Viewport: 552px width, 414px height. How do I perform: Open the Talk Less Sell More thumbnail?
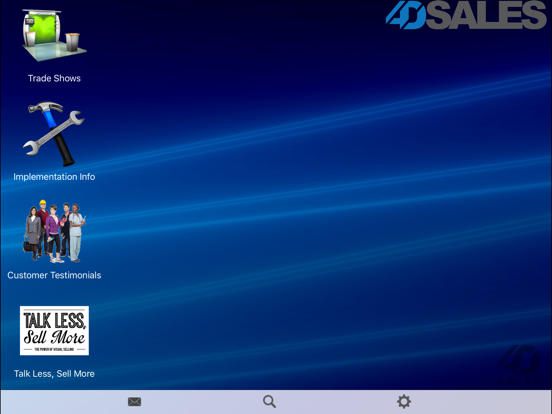(54, 331)
